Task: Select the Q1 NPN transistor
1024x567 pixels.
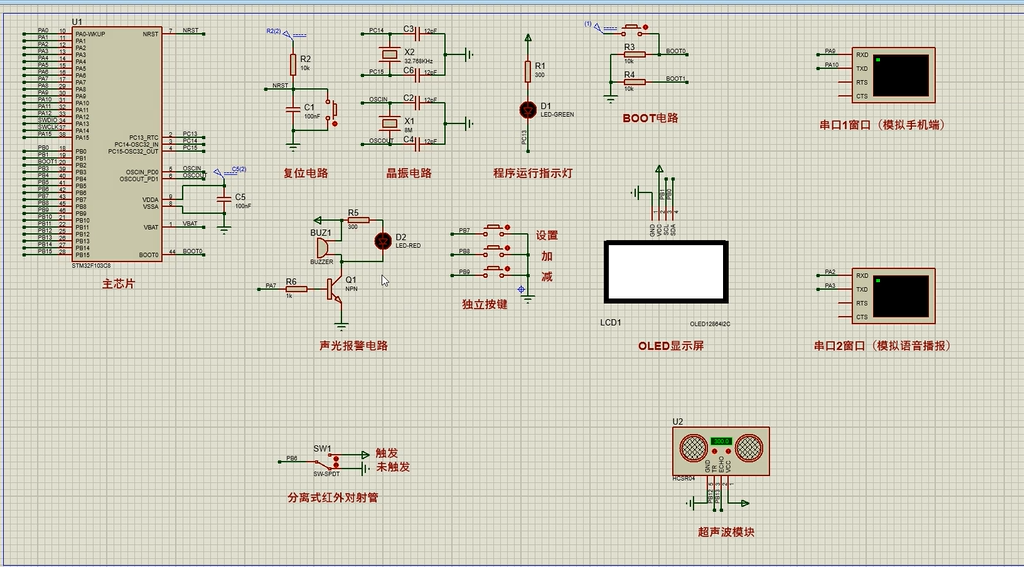Action: point(336,288)
